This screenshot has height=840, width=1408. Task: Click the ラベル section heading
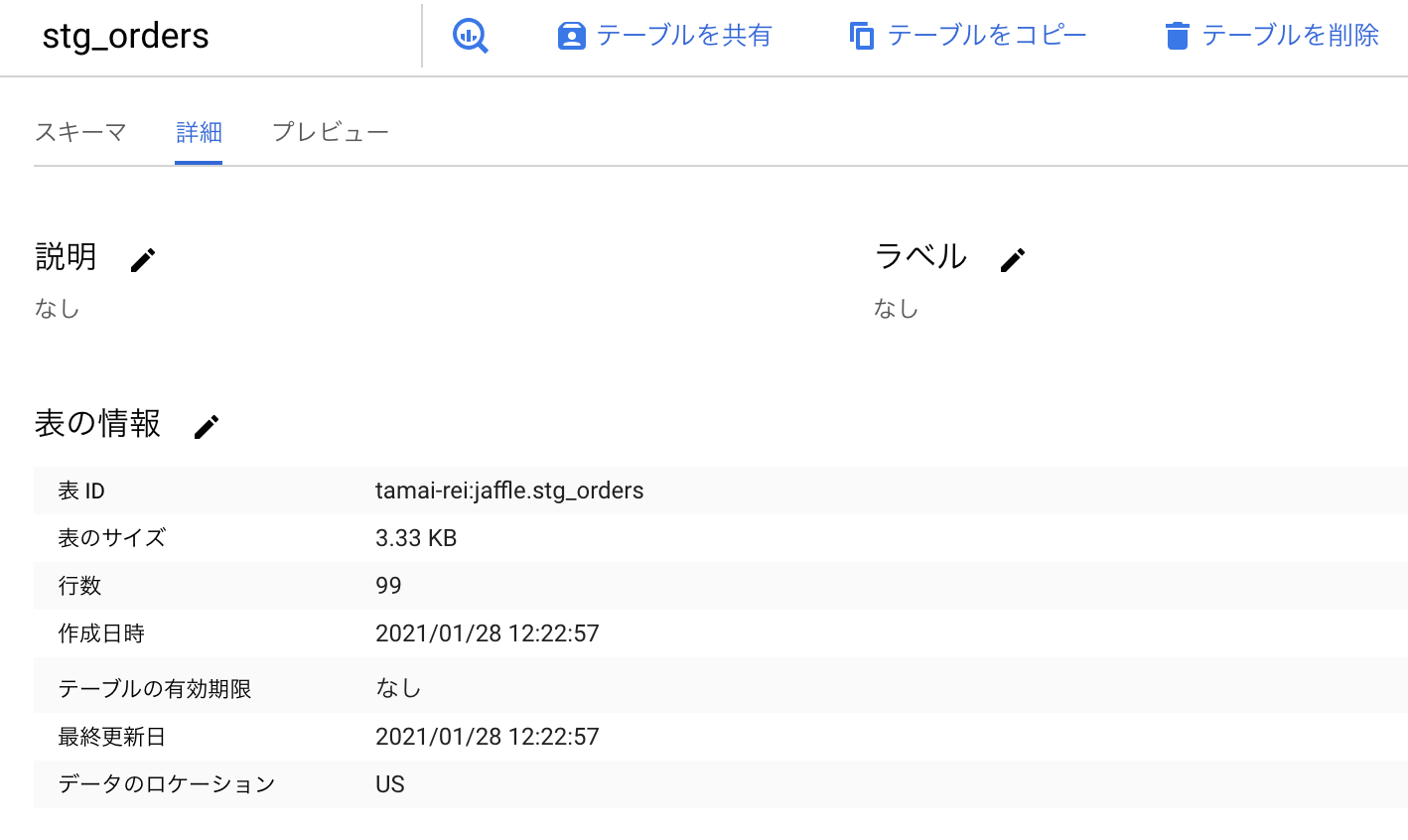coord(920,257)
